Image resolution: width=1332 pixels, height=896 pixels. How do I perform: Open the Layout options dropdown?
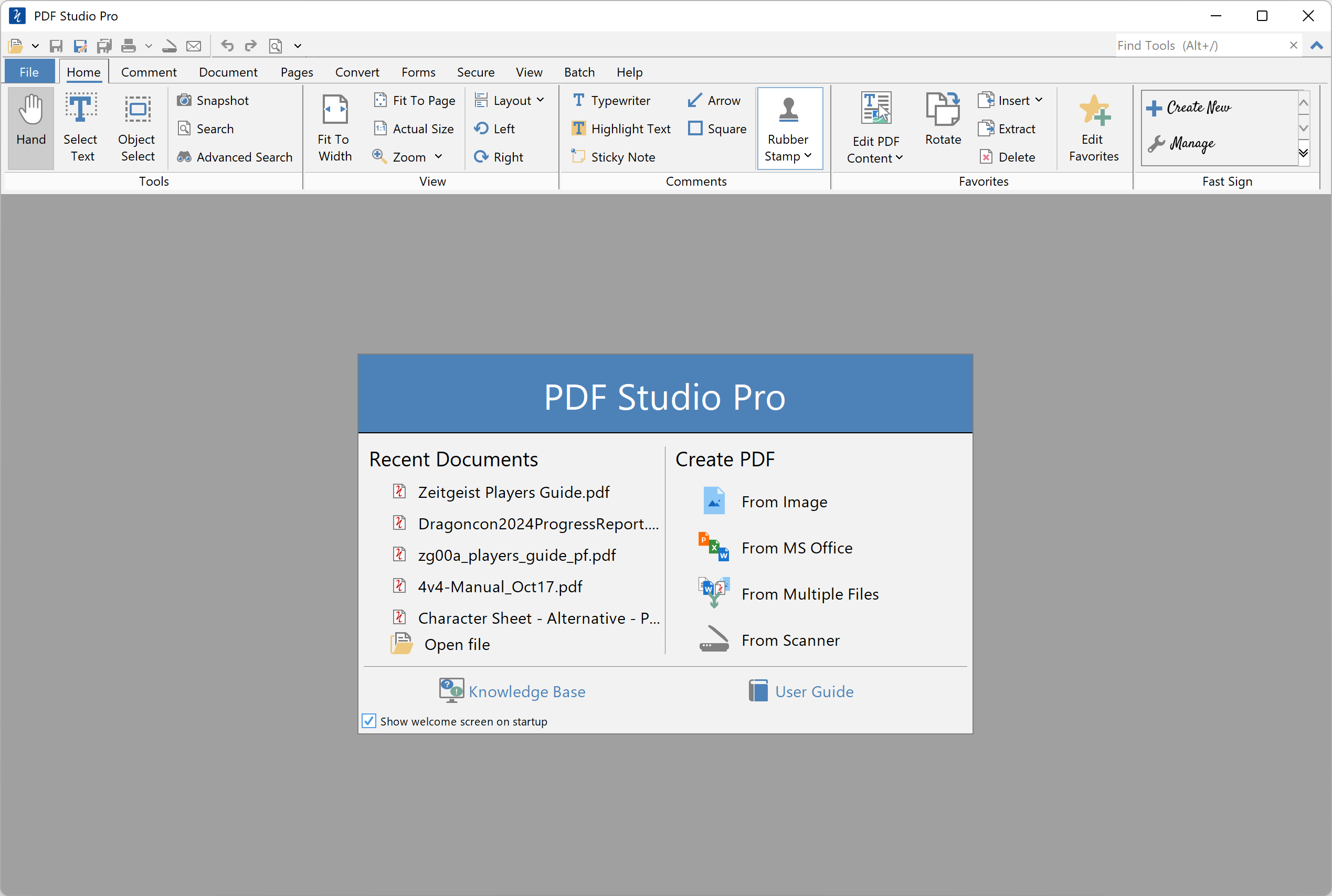point(540,100)
